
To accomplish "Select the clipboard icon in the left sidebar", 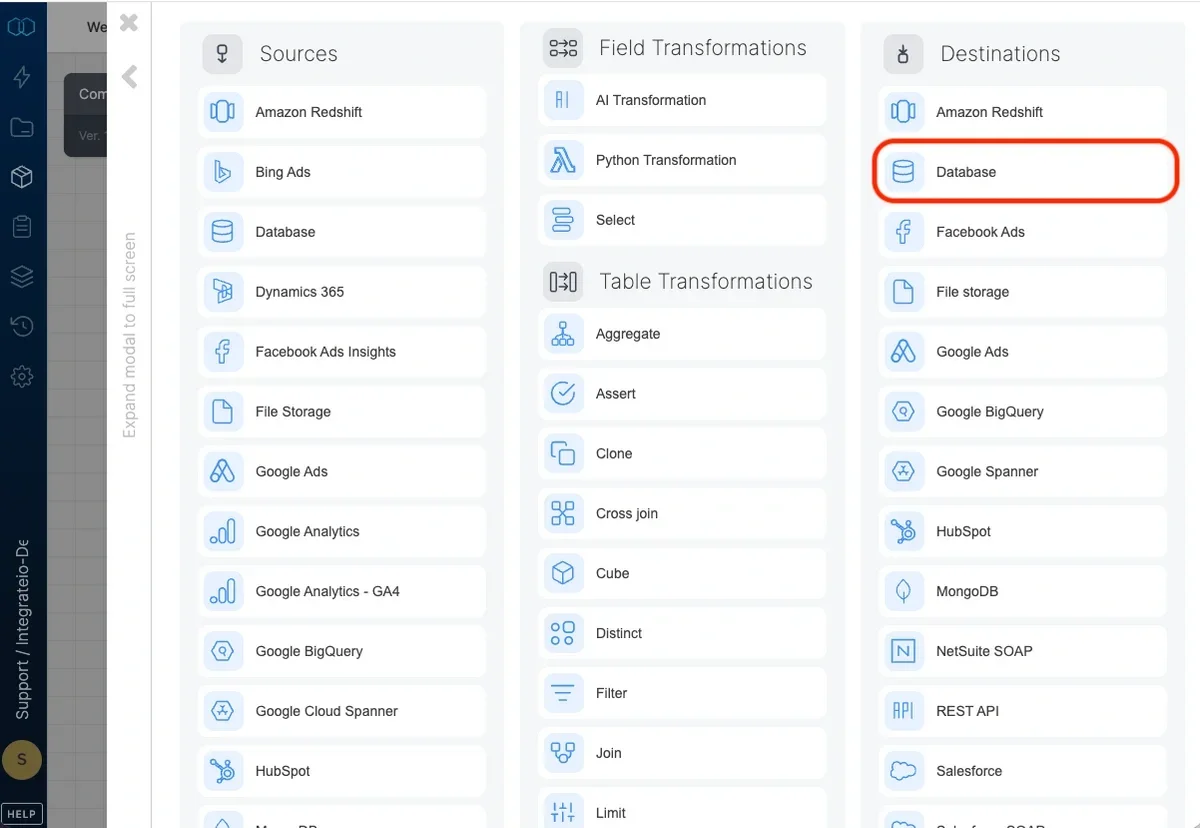I will pos(22,227).
